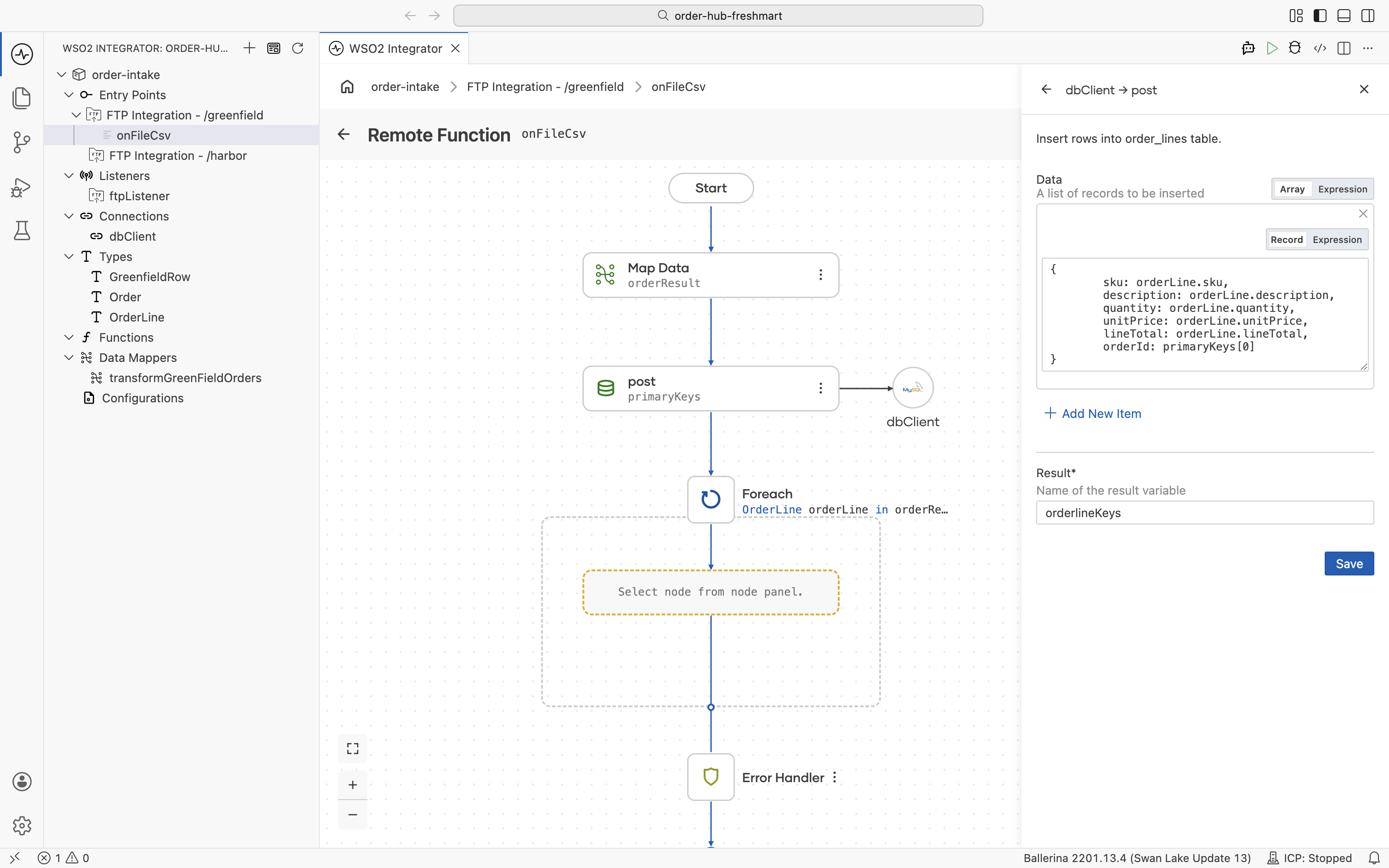Collapse the Listeners section

[x=69, y=175]
